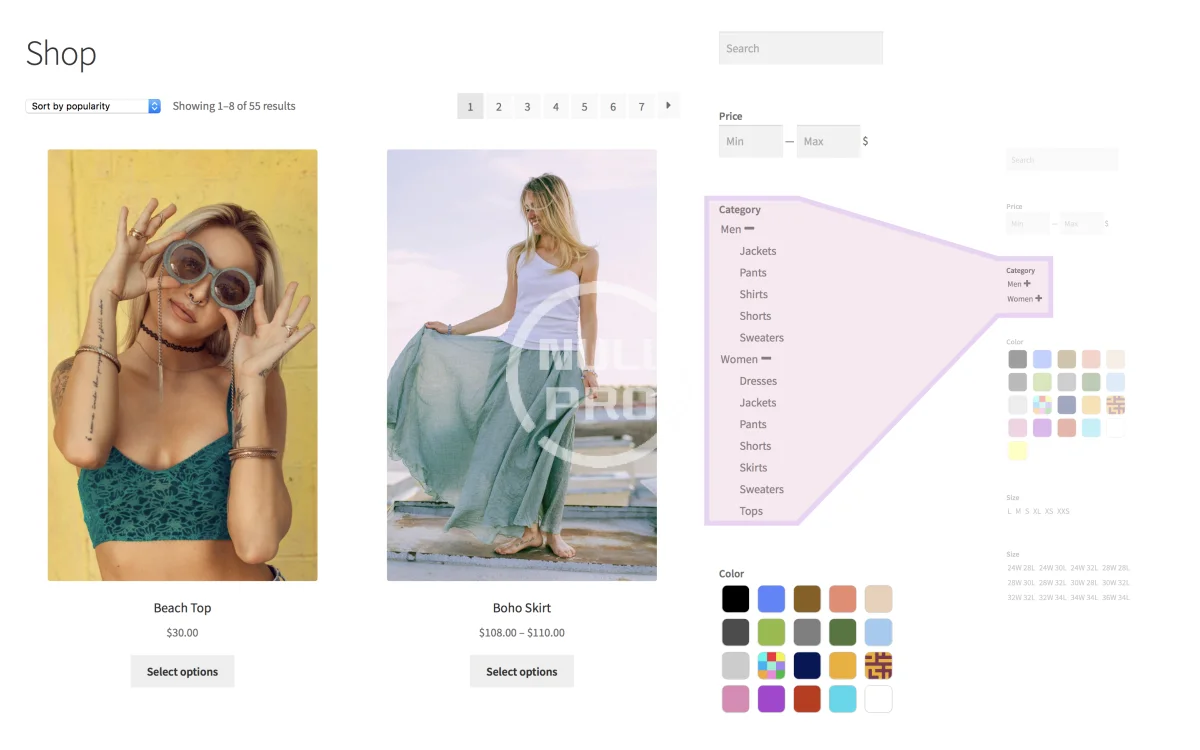Filter by Women's Dresses category

tap(757, 381)
